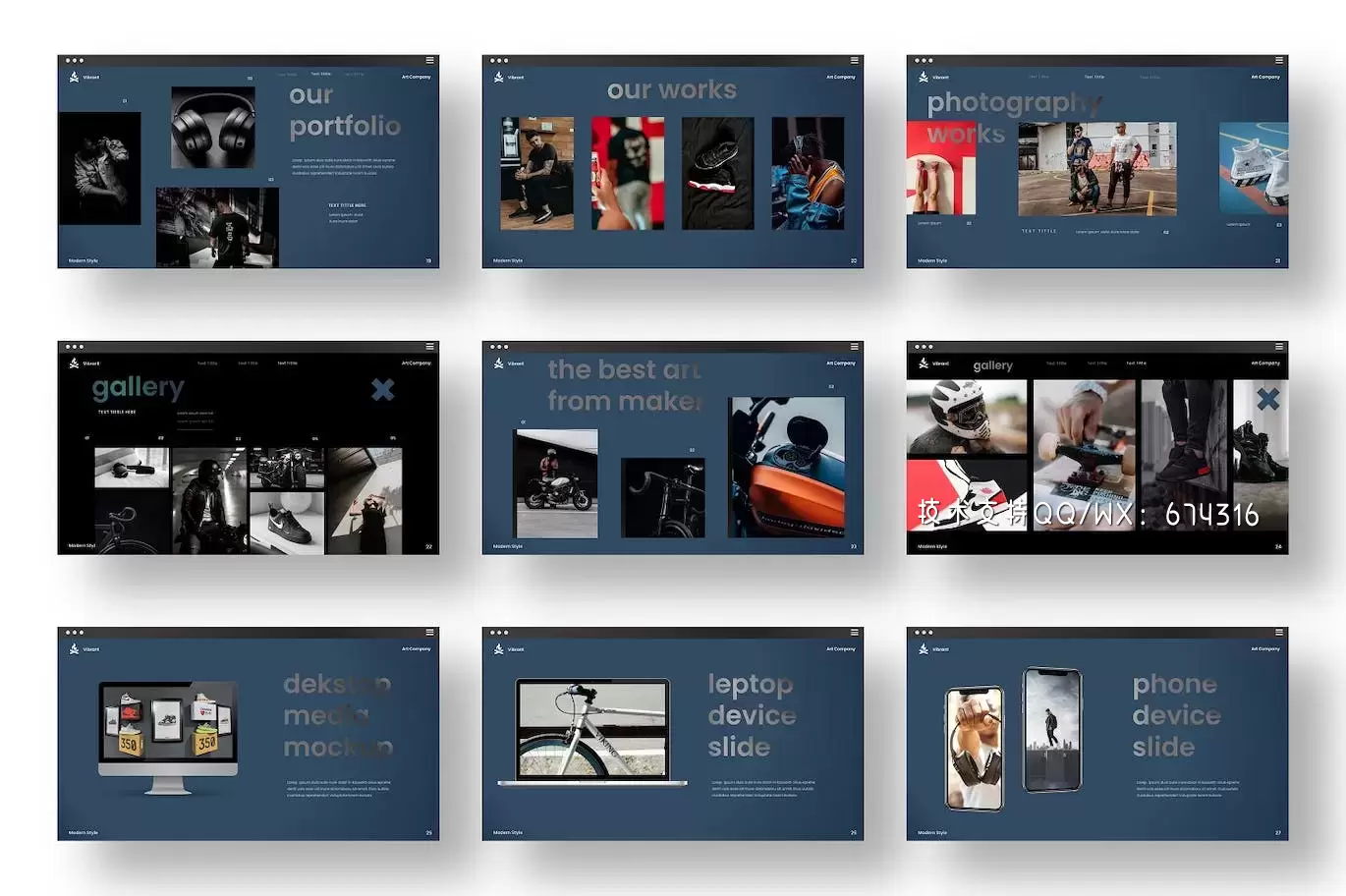The image size is (1346, 896).
Task: Select bright 'Text Tittle' tab on dark gallery slide
Action: 287,364
